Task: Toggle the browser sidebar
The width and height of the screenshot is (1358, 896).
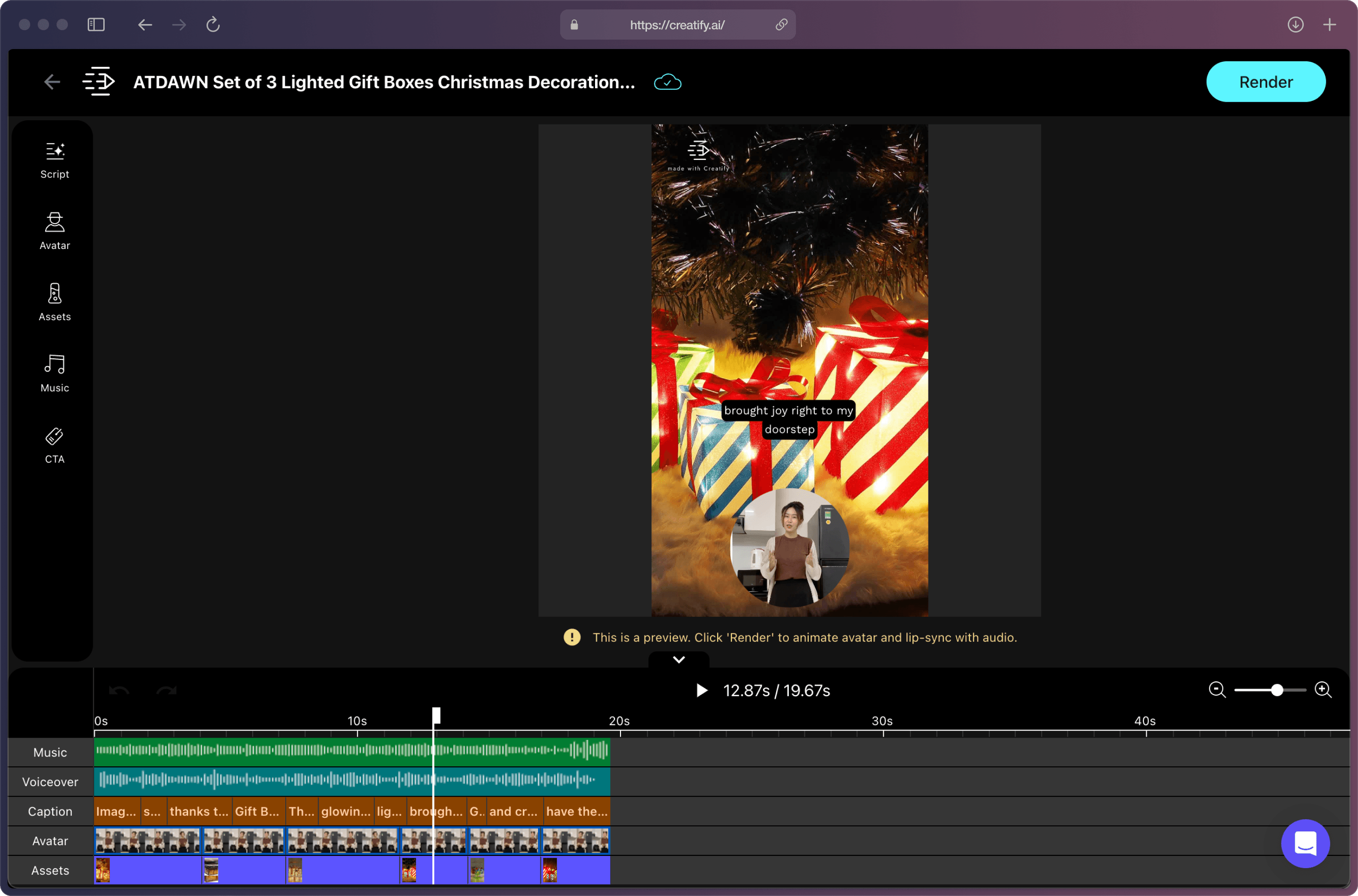Action: point(96,25)
